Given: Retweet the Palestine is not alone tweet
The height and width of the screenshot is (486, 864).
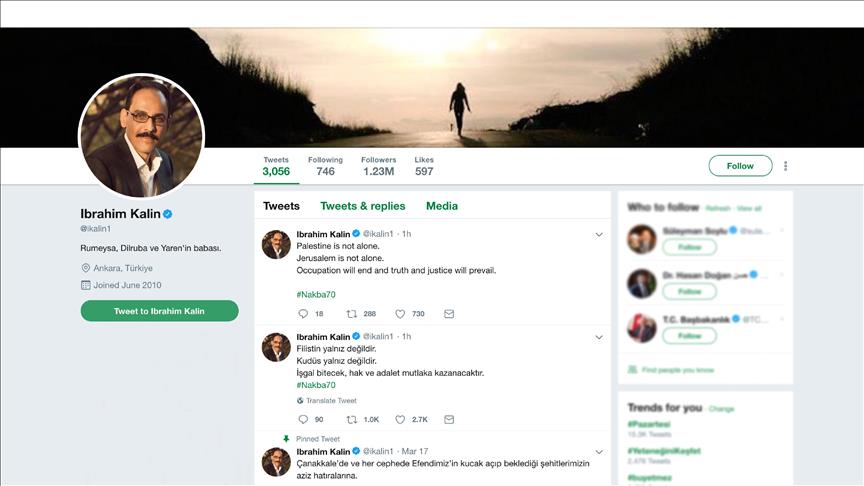Looking at the screenshot, I should pyautogui.click(x=352, y=314).
